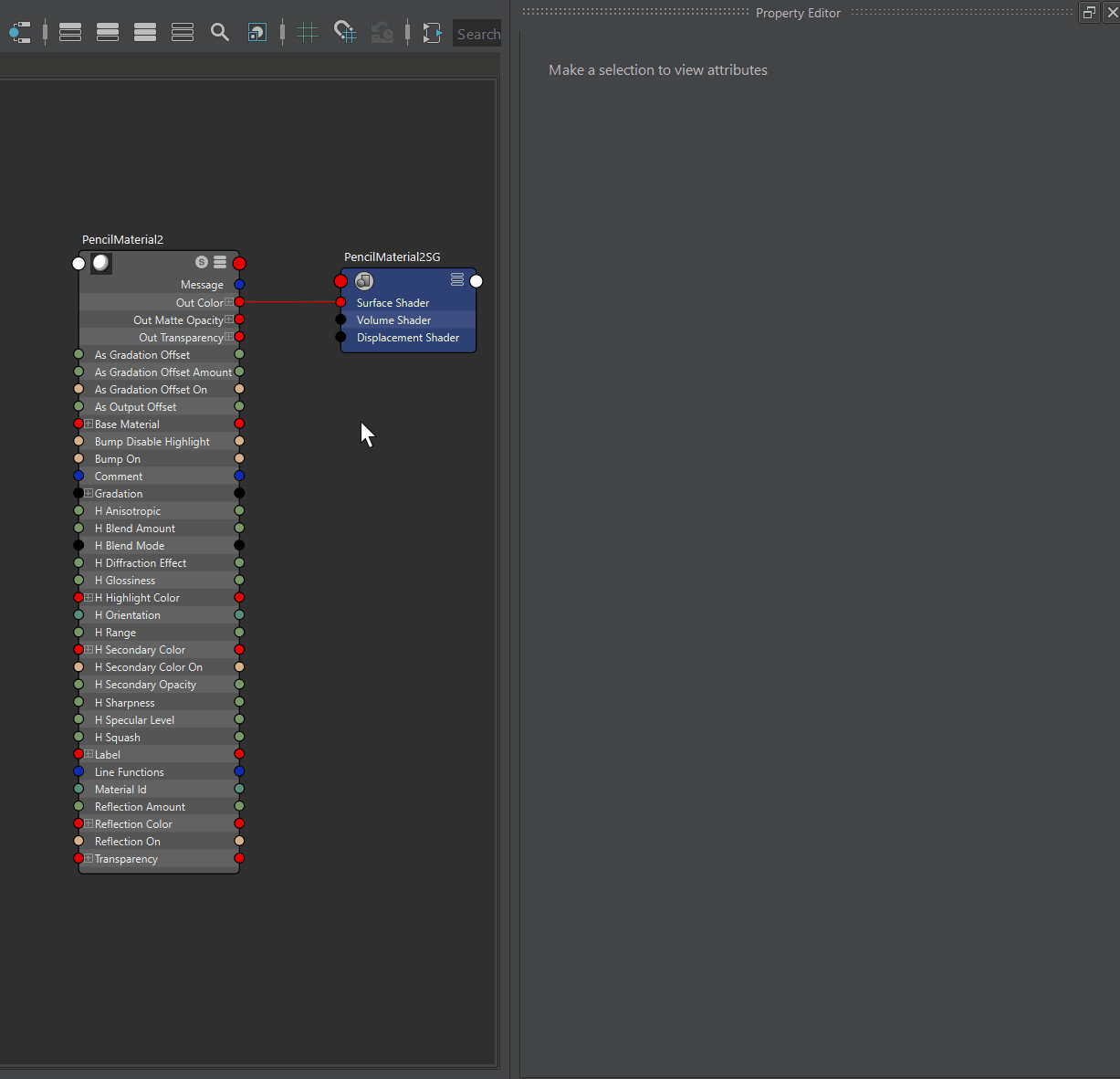The height and width of the screenshot is (1079, 1120).
Task: Expand the H Highlight Color attribute
Action: (89, 598)
